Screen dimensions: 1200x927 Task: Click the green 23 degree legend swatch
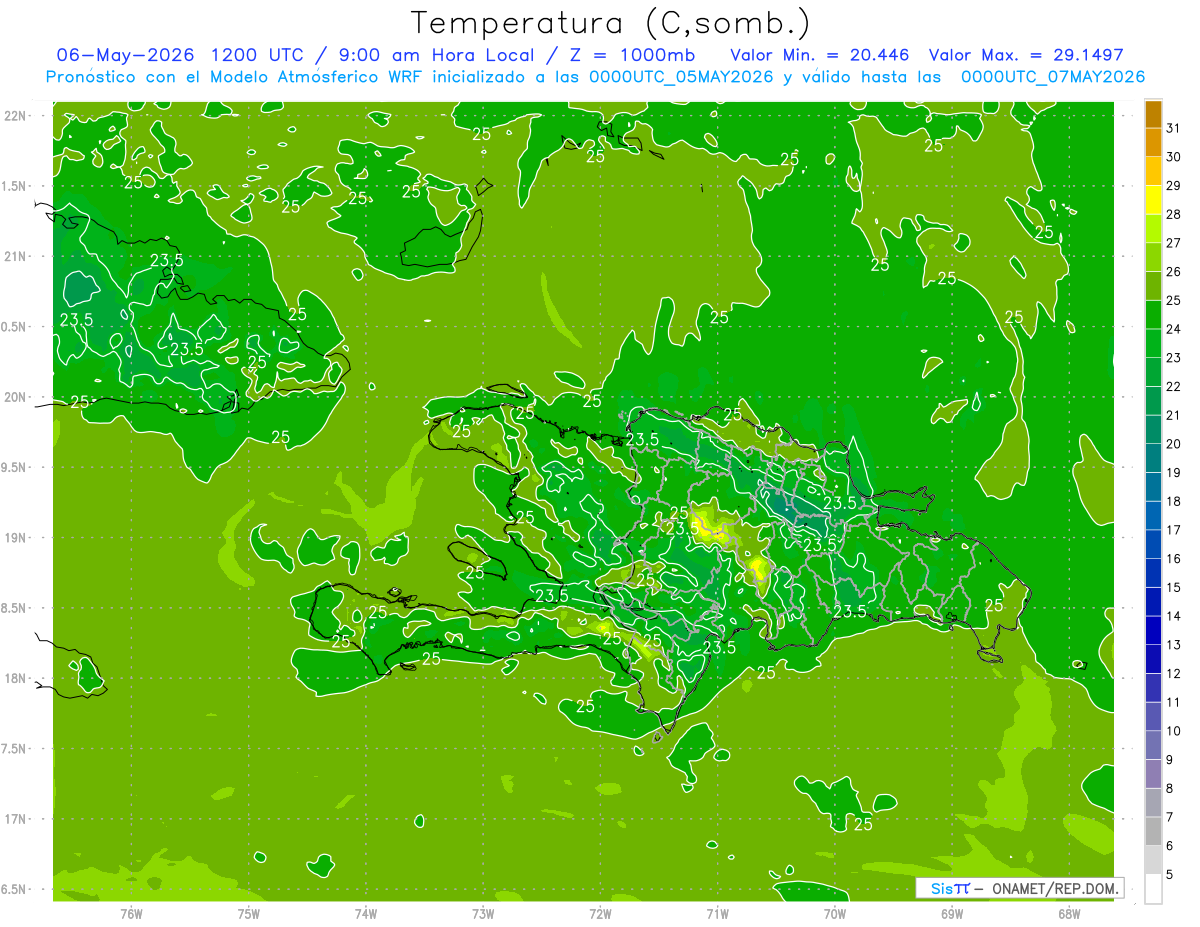pyautogui.click(x=1153, y=344)
